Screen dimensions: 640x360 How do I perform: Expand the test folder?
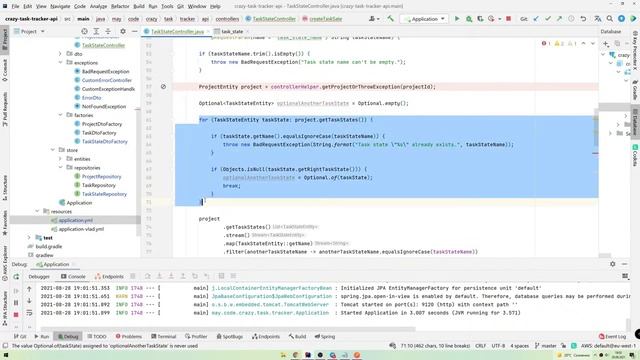point(29,238)
